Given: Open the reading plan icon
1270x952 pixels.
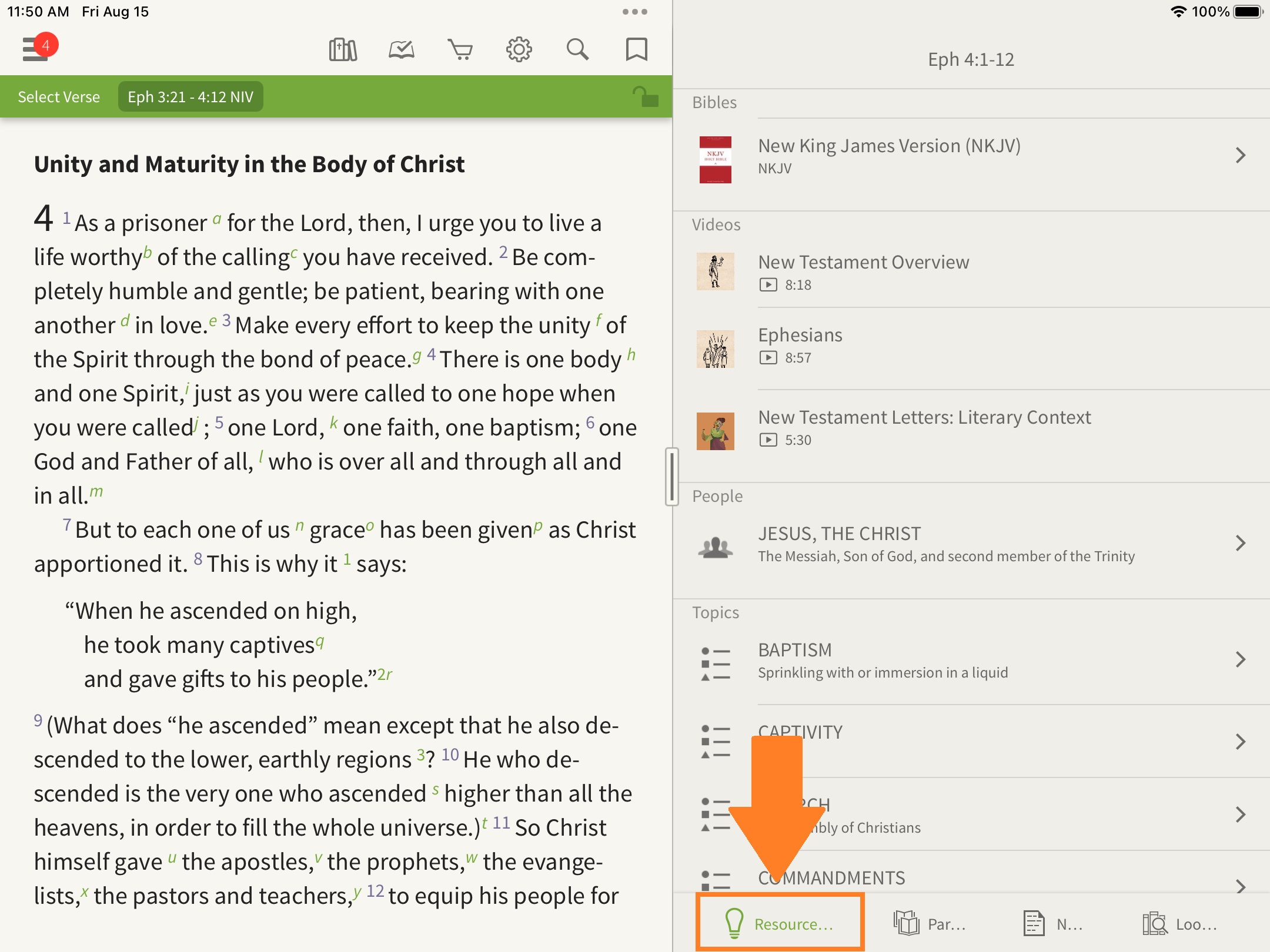Looking at the screenshot, I should coord(402,50).
